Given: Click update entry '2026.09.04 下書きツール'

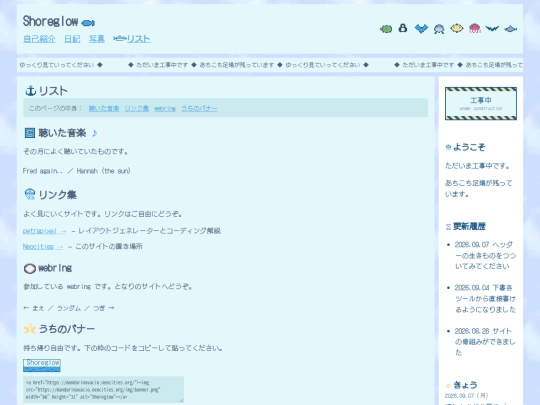Looking at the screenshot, I should click(x=485, y=299).
